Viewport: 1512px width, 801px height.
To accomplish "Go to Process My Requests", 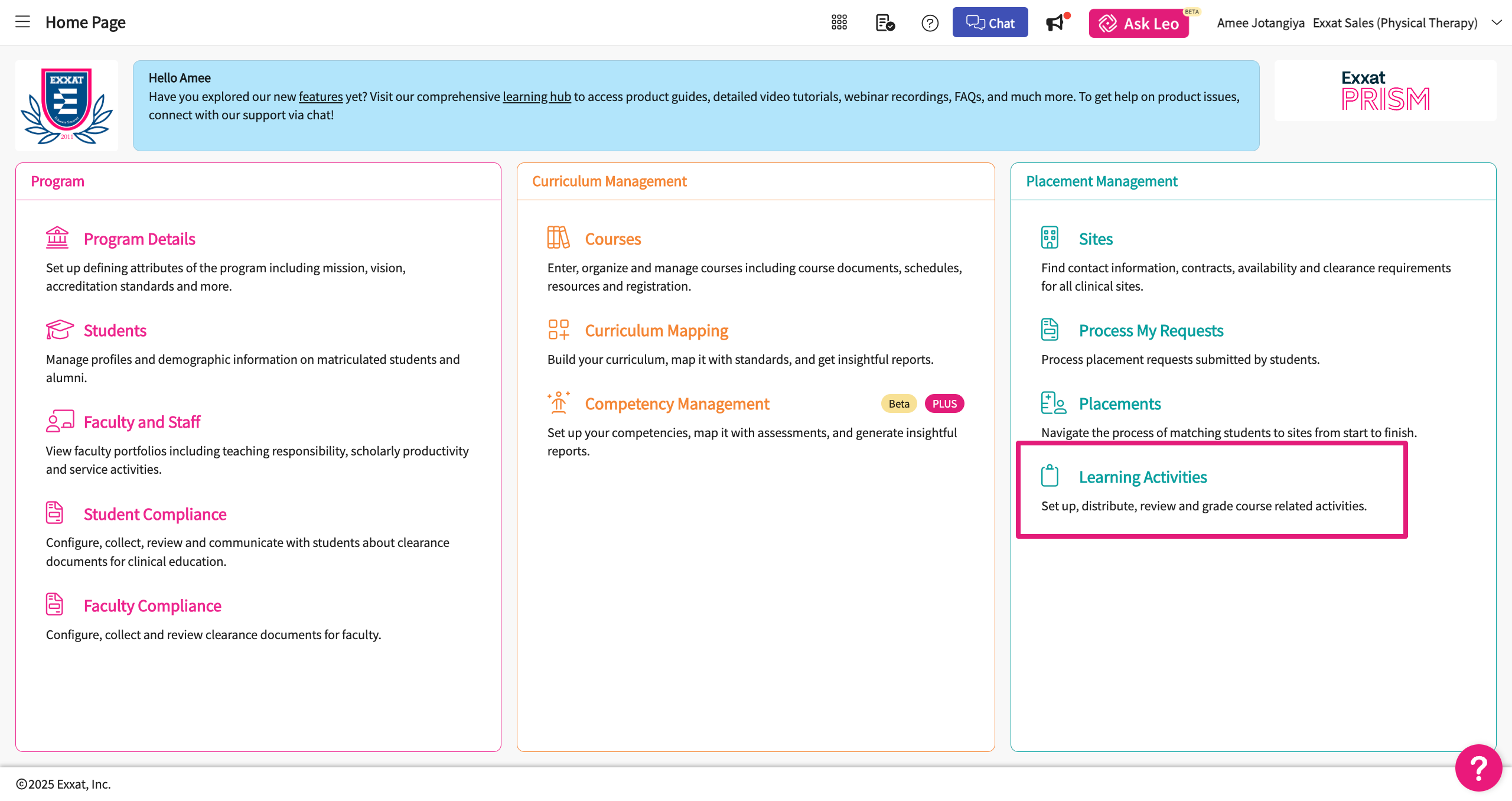I will 1151,330.
